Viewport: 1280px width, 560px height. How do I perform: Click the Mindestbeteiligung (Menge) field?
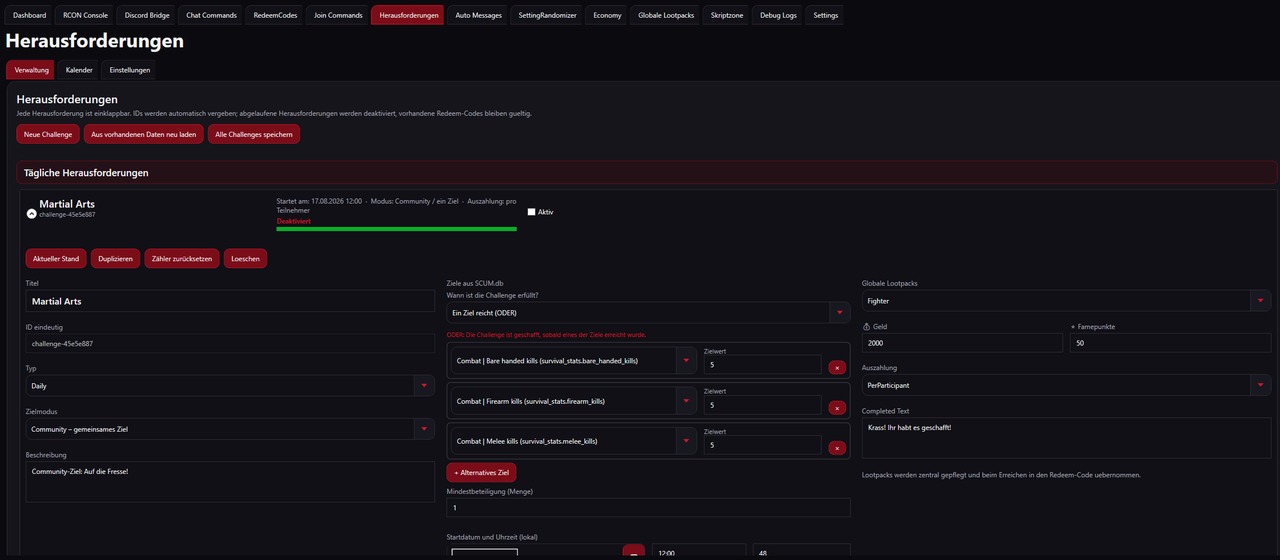[648, 508]
